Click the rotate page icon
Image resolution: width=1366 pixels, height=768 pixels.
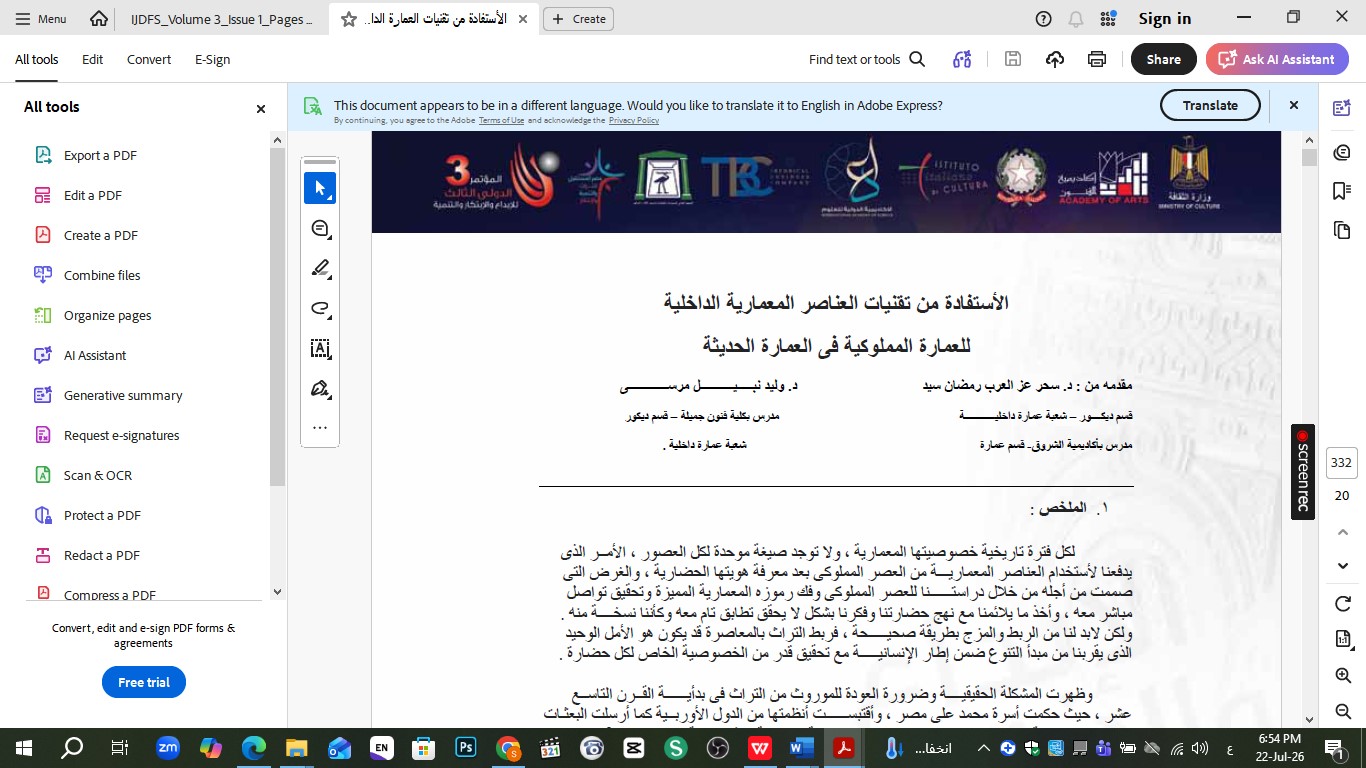click(x=1343, y=603)
